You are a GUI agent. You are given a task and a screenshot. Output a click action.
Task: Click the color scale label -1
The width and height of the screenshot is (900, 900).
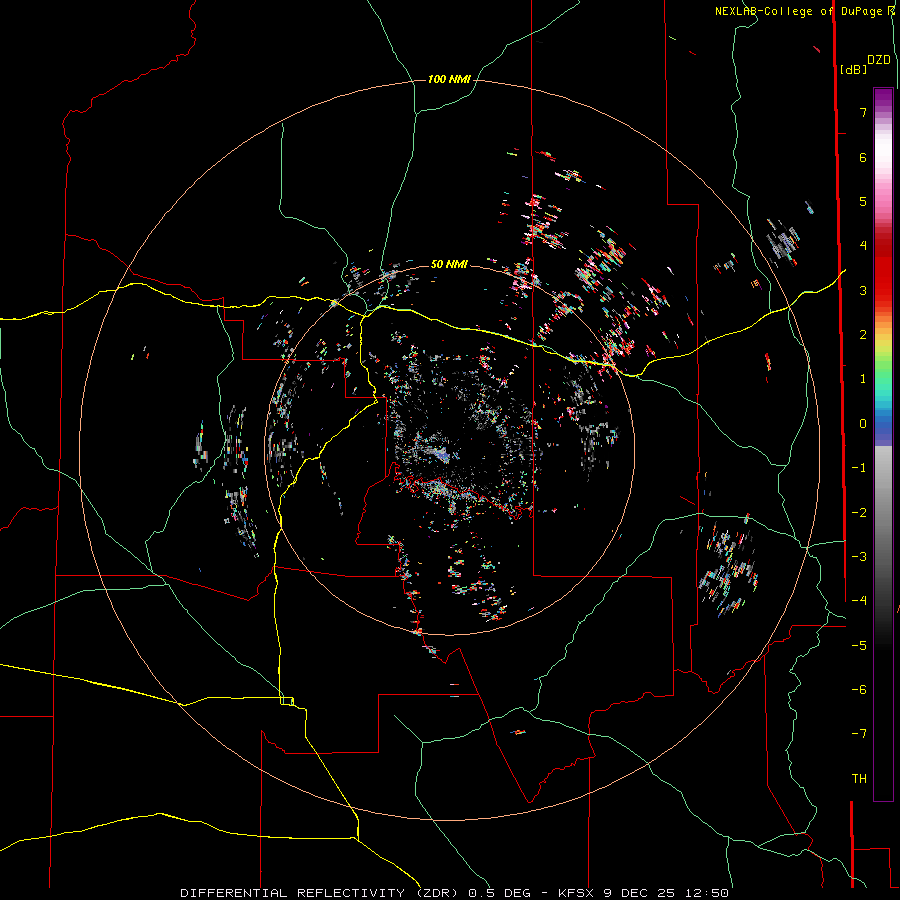click(859, 468)
